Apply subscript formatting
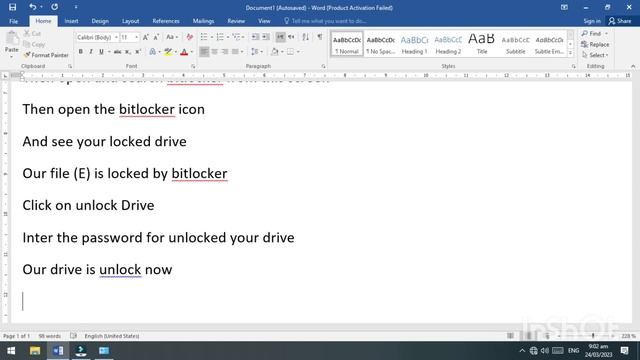Screen dimensions: 640x360 point(128,52)
